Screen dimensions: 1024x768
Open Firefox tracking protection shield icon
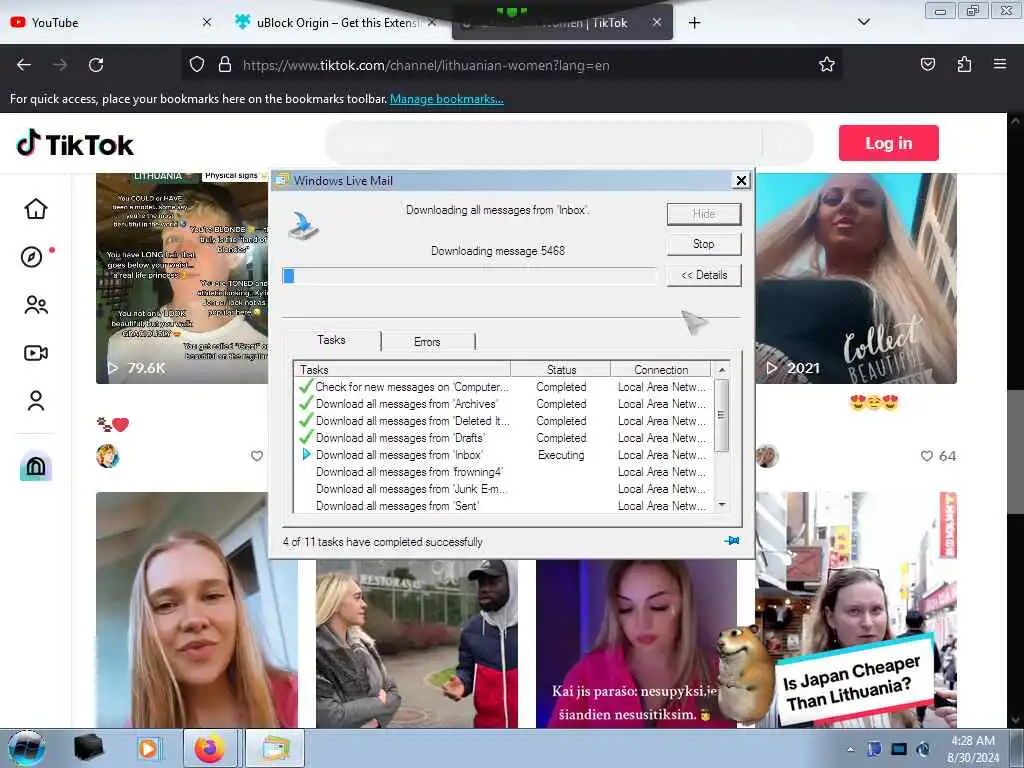click(x=197, y=64)
